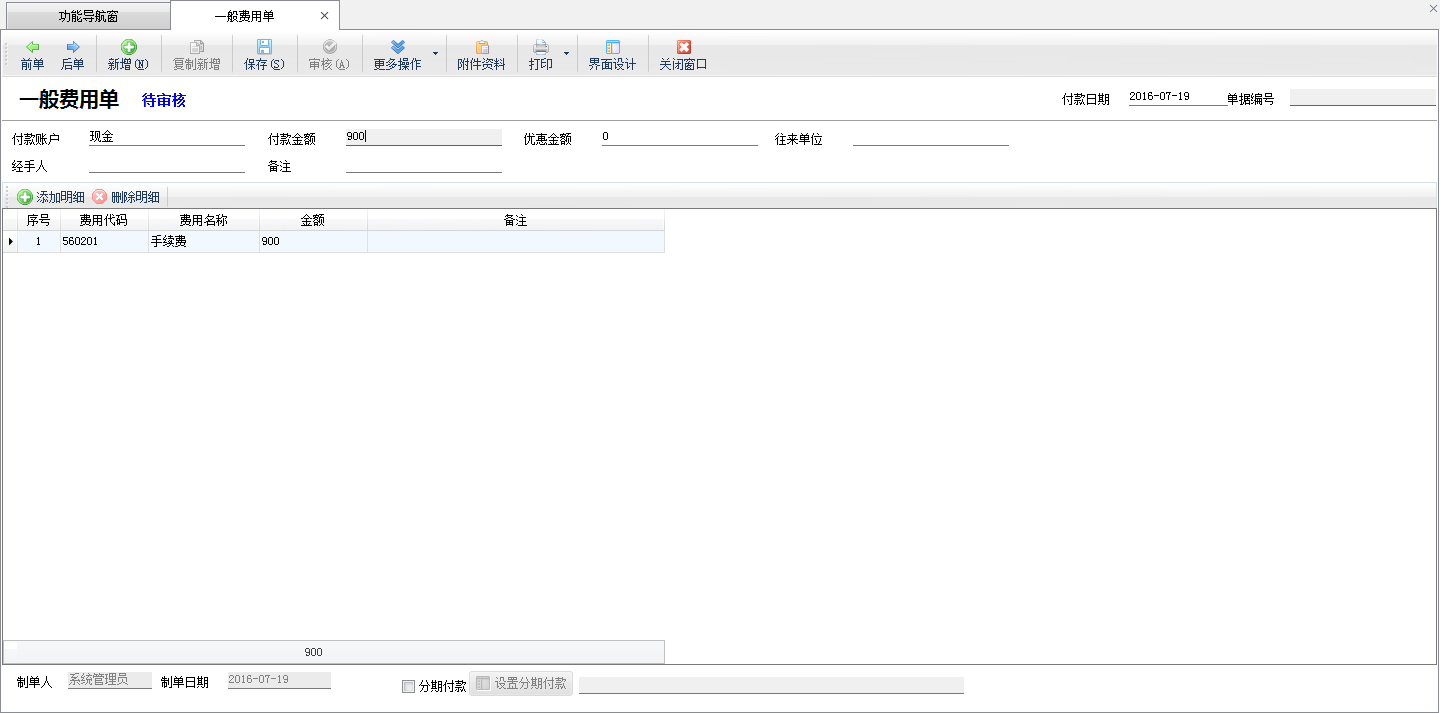
Task: Expand the 更多操作 dropdown menu
Action: (434, 53)
